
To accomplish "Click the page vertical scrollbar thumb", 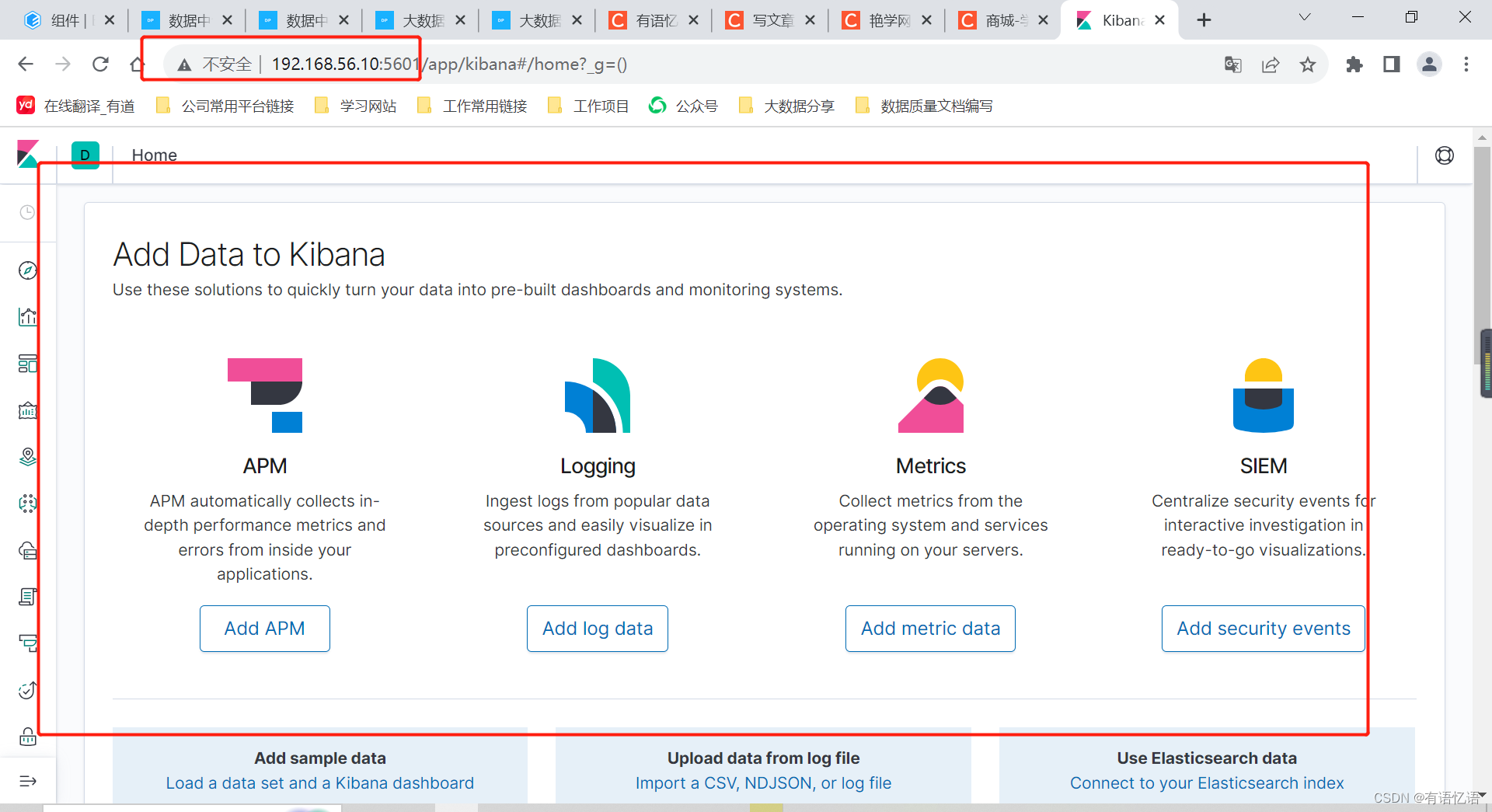I will point(1482,256).
